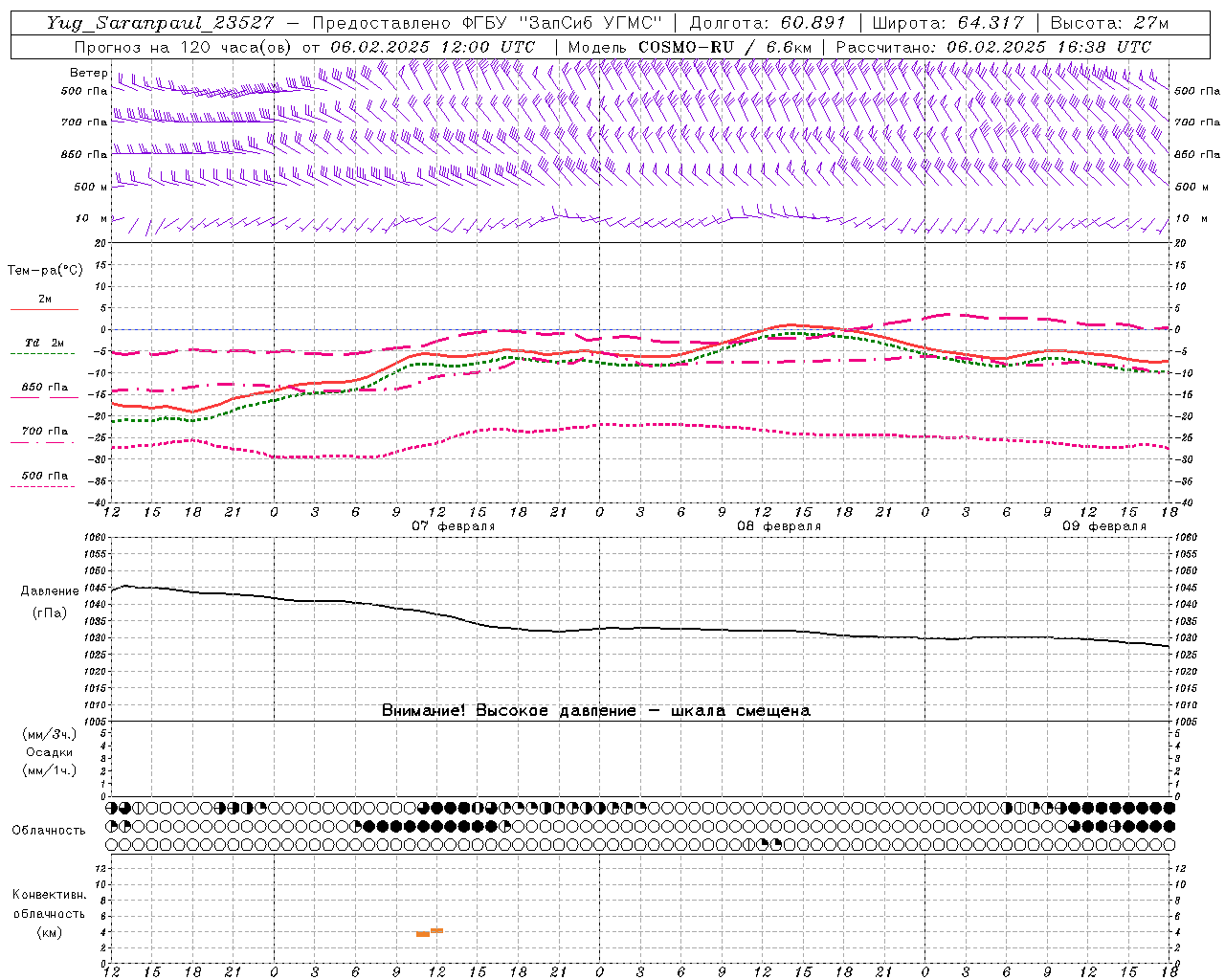Click the Td 2м legend entry
The height and width of the screenshot is (980, 1225).
45,343
